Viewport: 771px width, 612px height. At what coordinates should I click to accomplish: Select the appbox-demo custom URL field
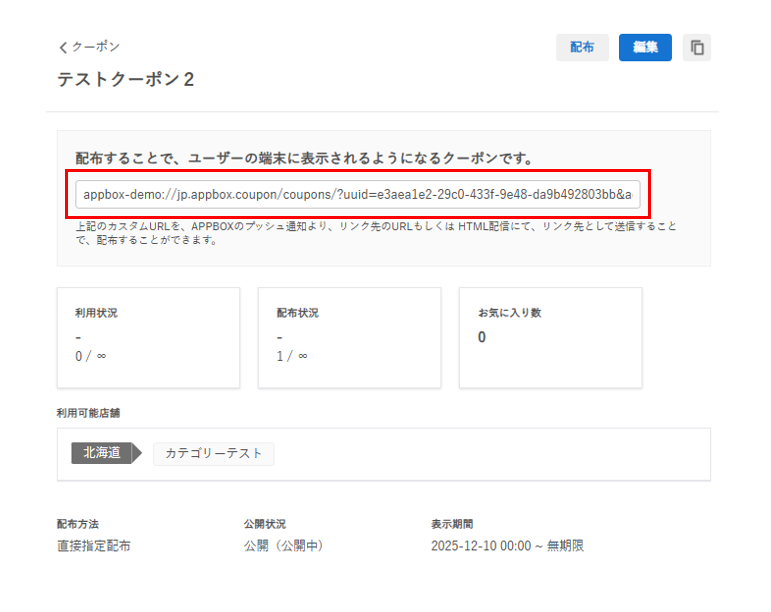358,194
